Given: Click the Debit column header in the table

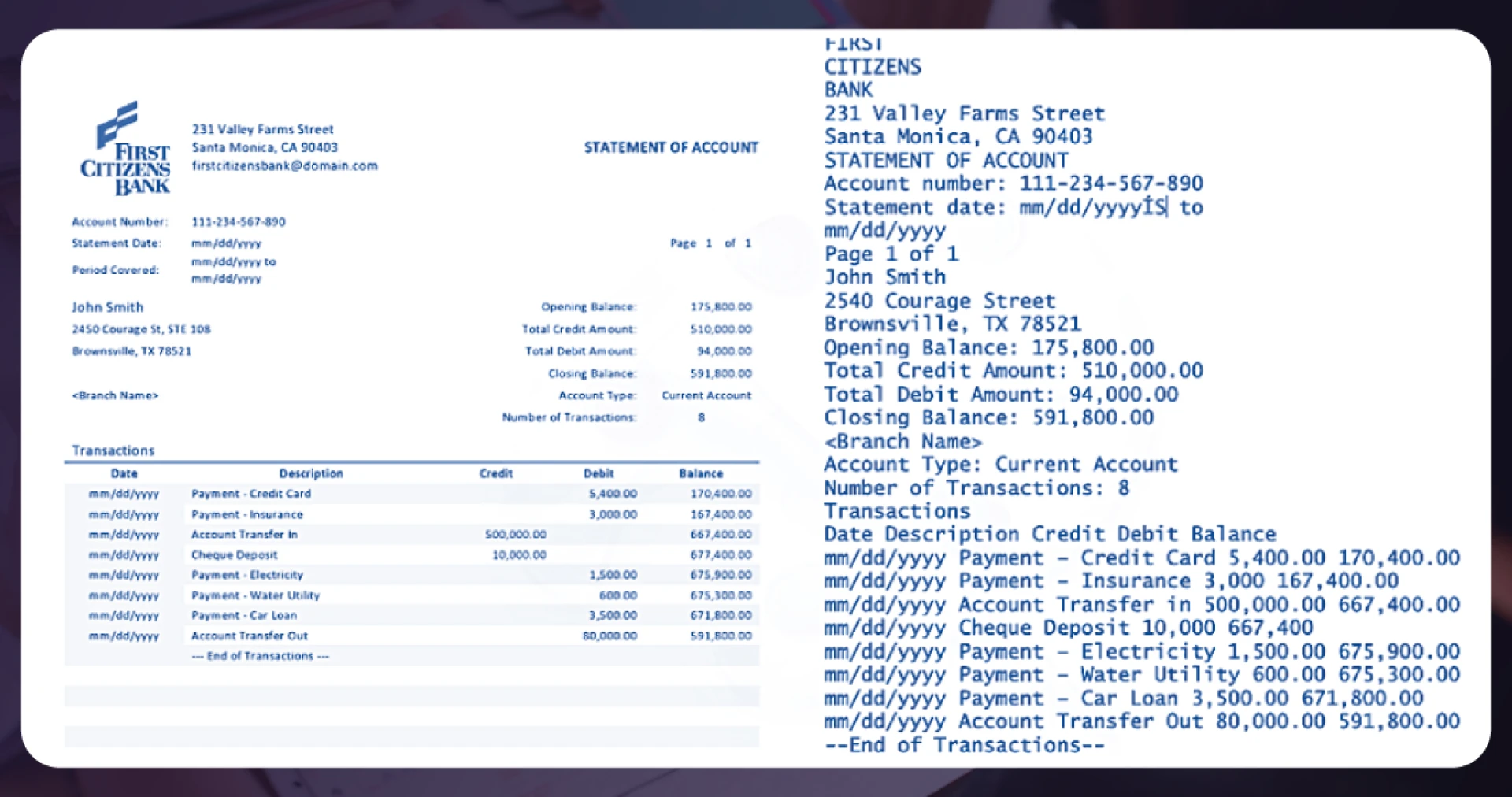Looking at the screenshot, I should point(598,473).
